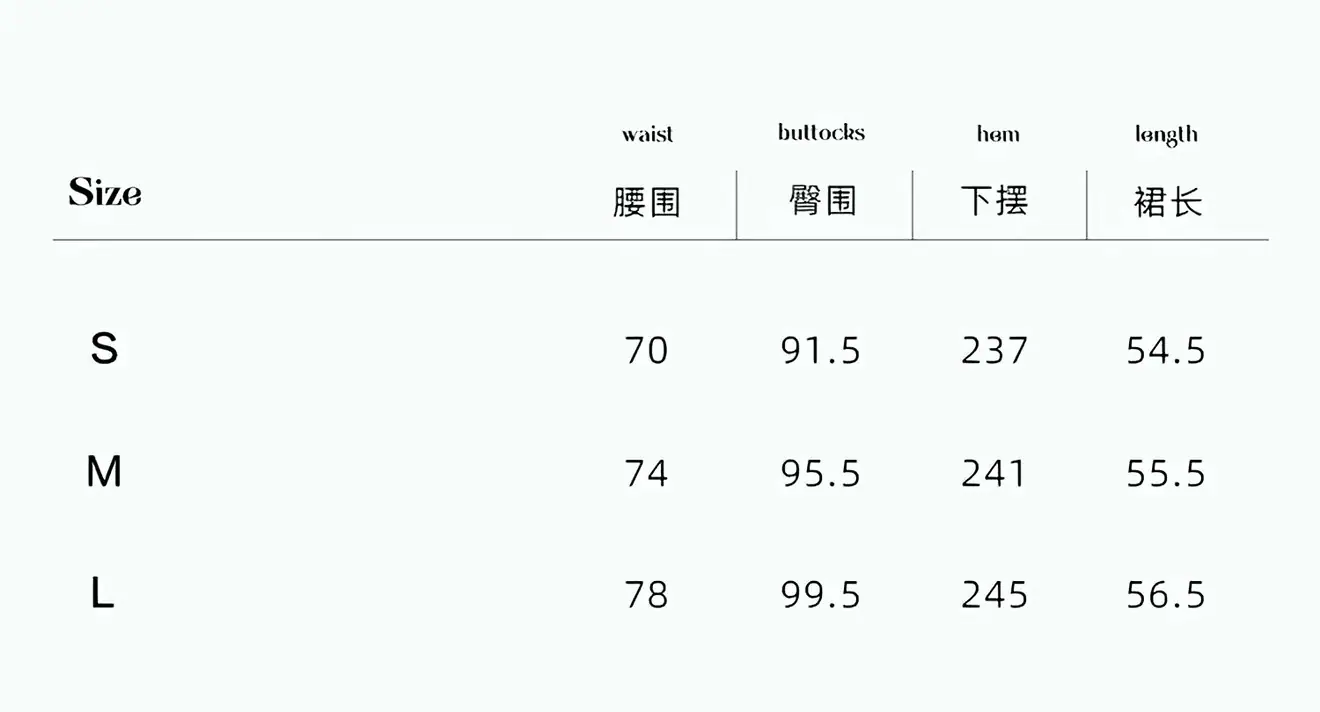Select the buttocks column header
The image size is (1320, 712).
(821, 132)
